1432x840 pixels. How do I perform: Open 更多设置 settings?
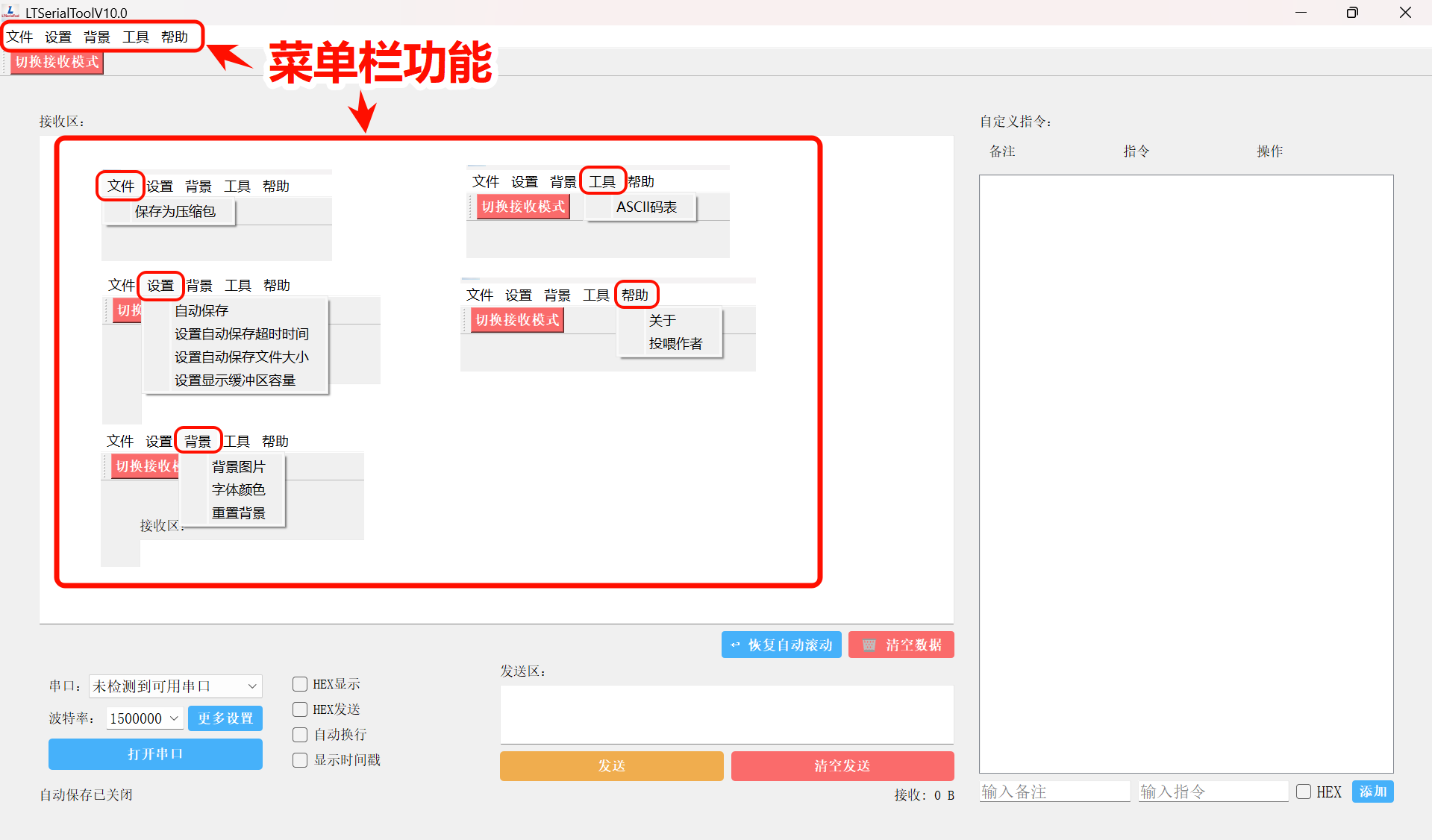tap(225, 718)
